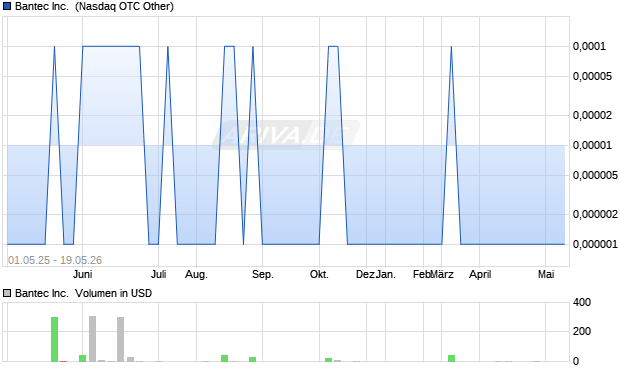Click the 200 volume axis label

(582, 331)
